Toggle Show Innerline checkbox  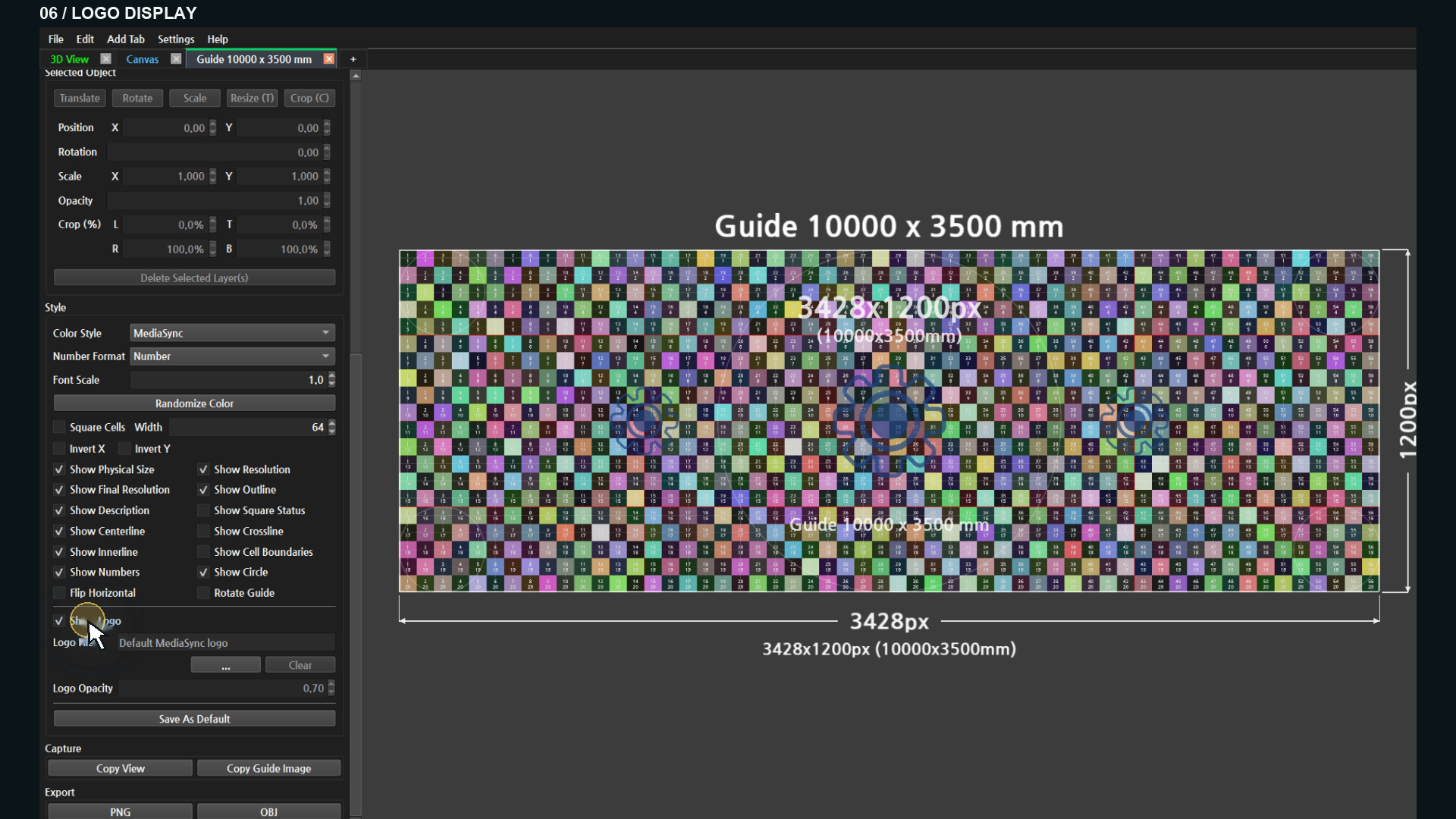click(59, 552)
